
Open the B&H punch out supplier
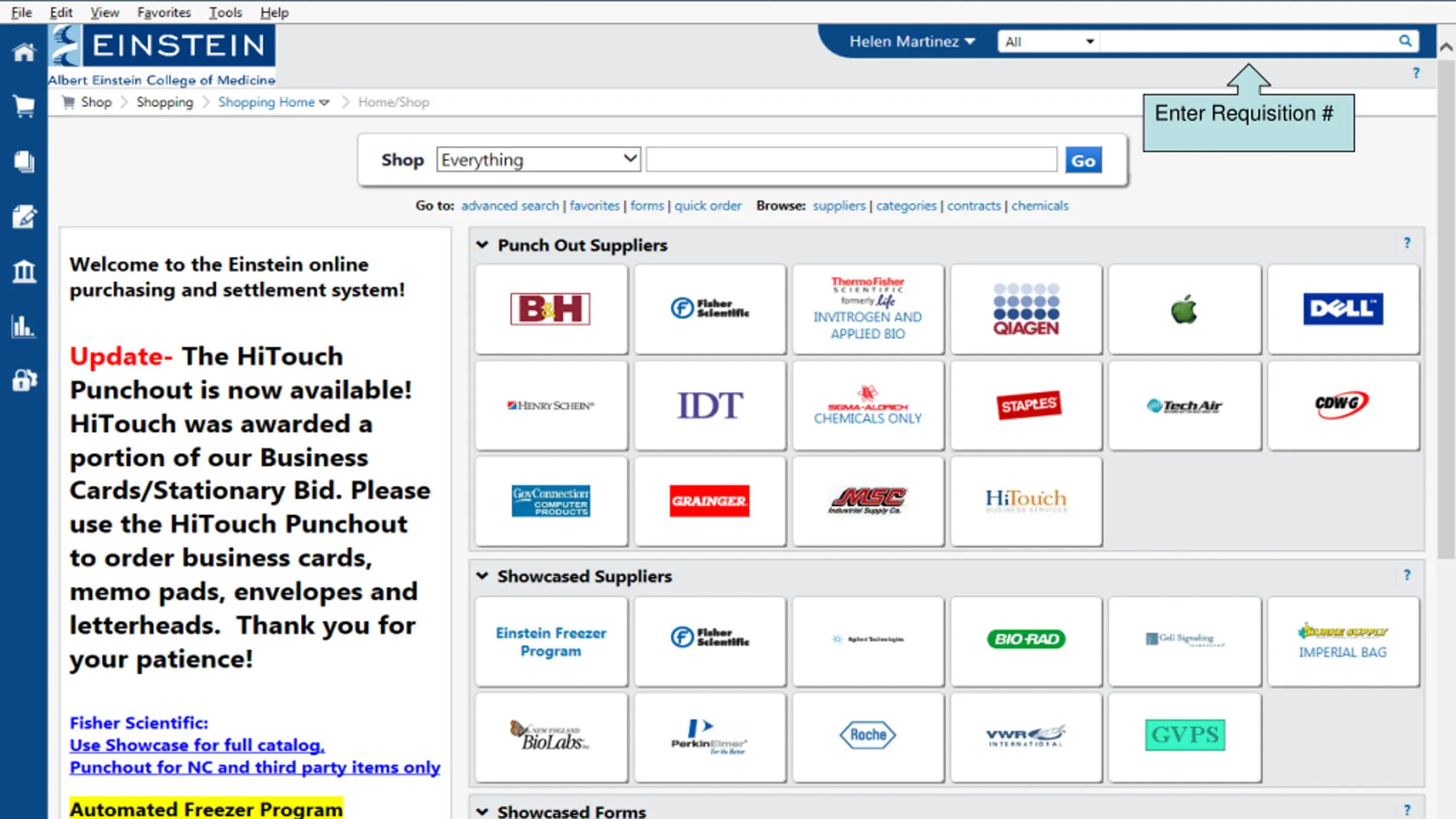[551, 309]
